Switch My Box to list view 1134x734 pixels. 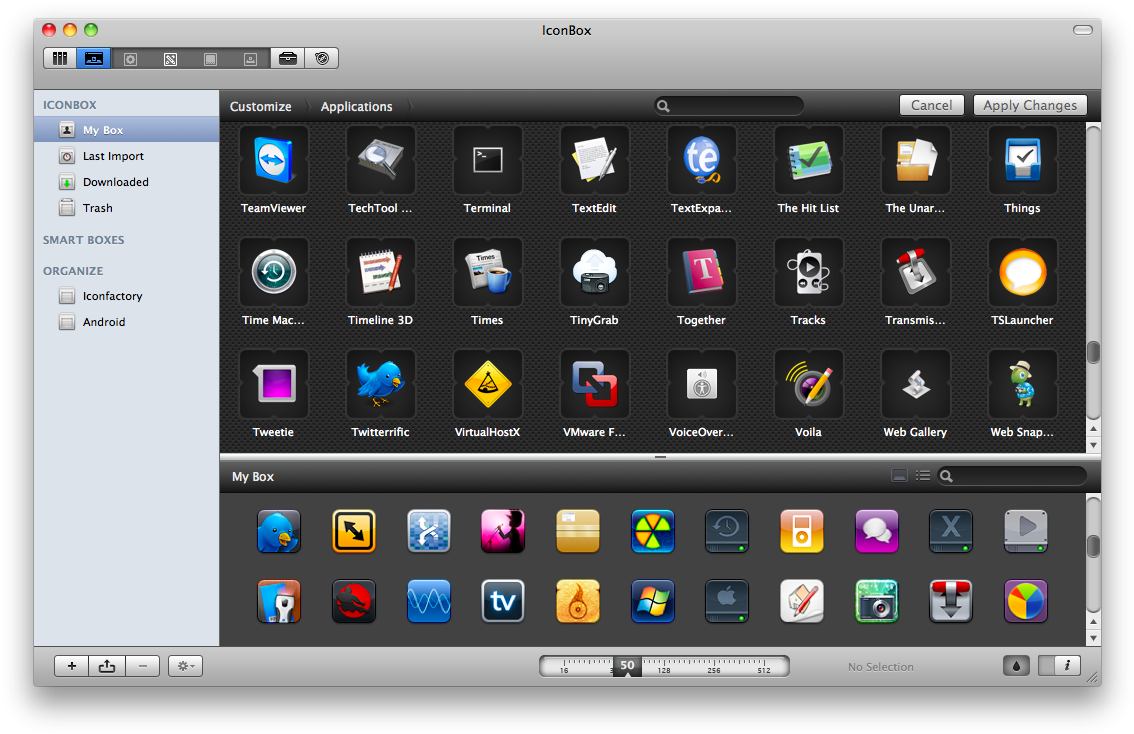tap(923, 476)
